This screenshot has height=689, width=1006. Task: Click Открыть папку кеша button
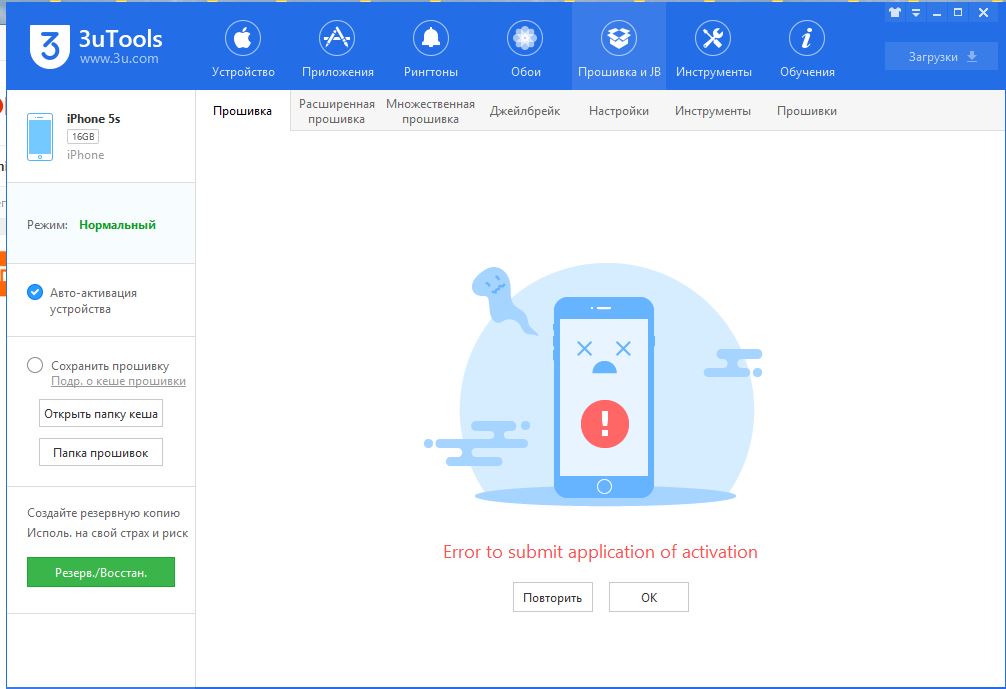coord(101,414)
